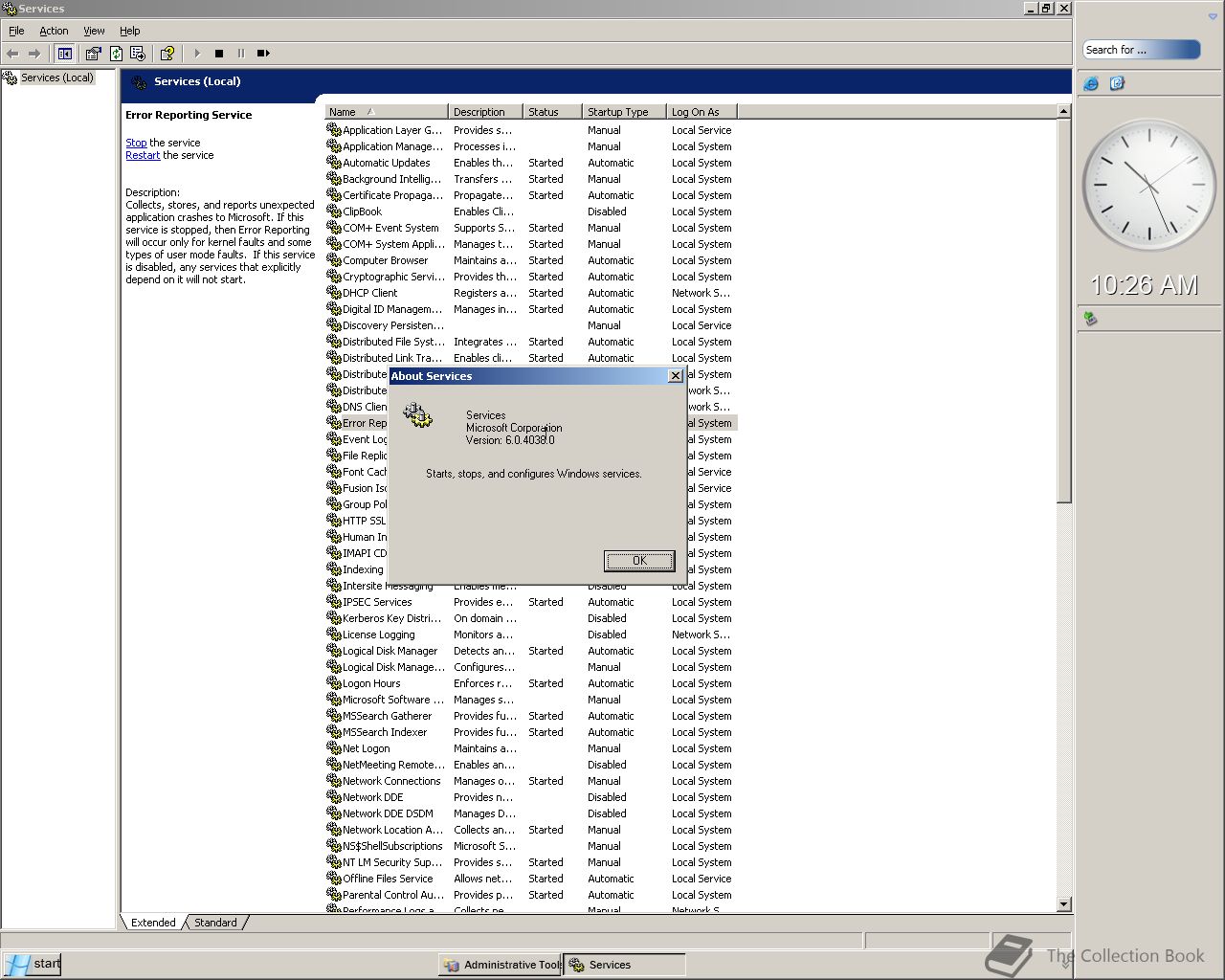This screenshot has height=980, width=1225.
Task: Refresh the services list via toolbar icon
Action: tap(116, 54)
